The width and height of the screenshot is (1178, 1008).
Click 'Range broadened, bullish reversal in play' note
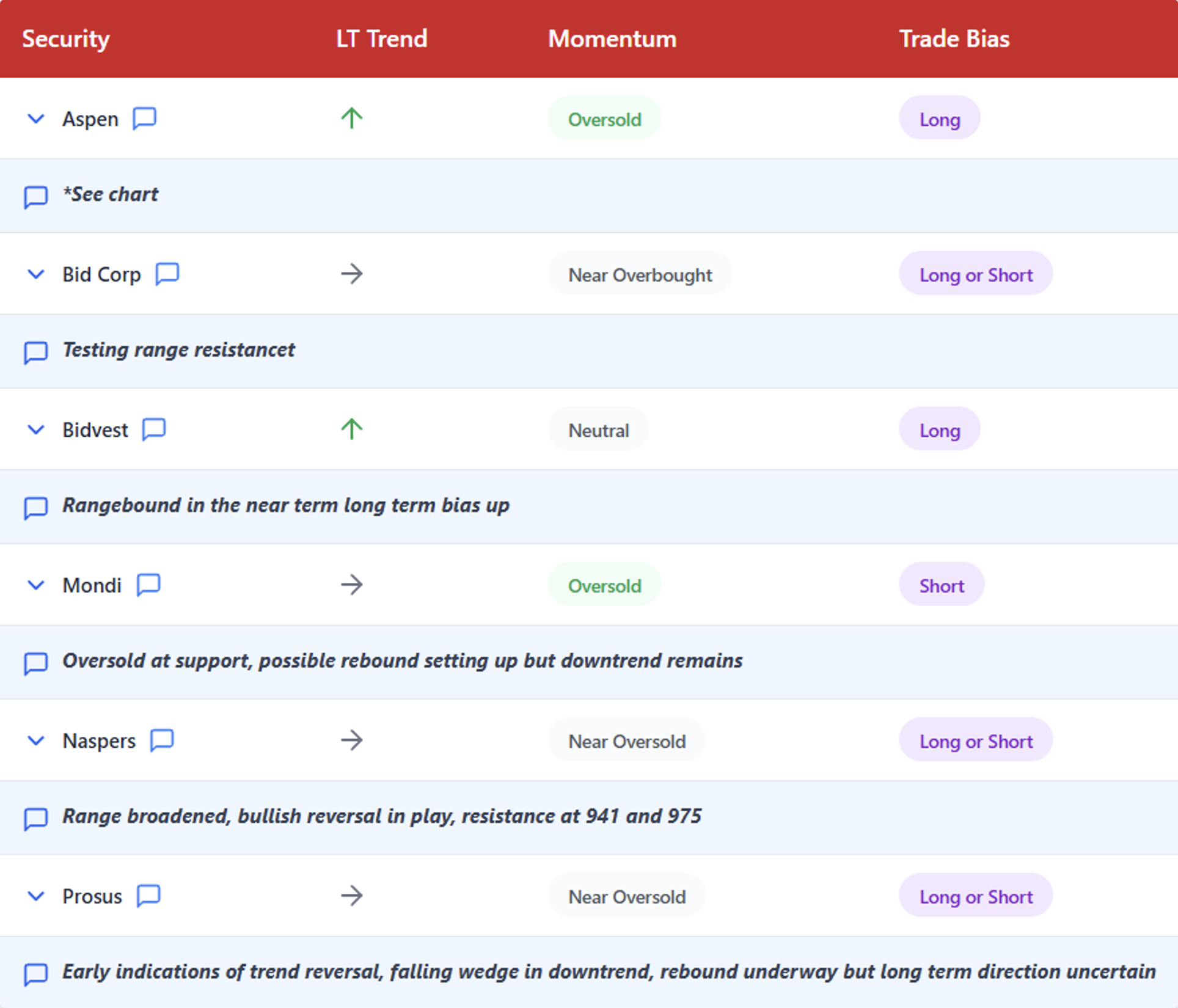[x=382, y=816]
